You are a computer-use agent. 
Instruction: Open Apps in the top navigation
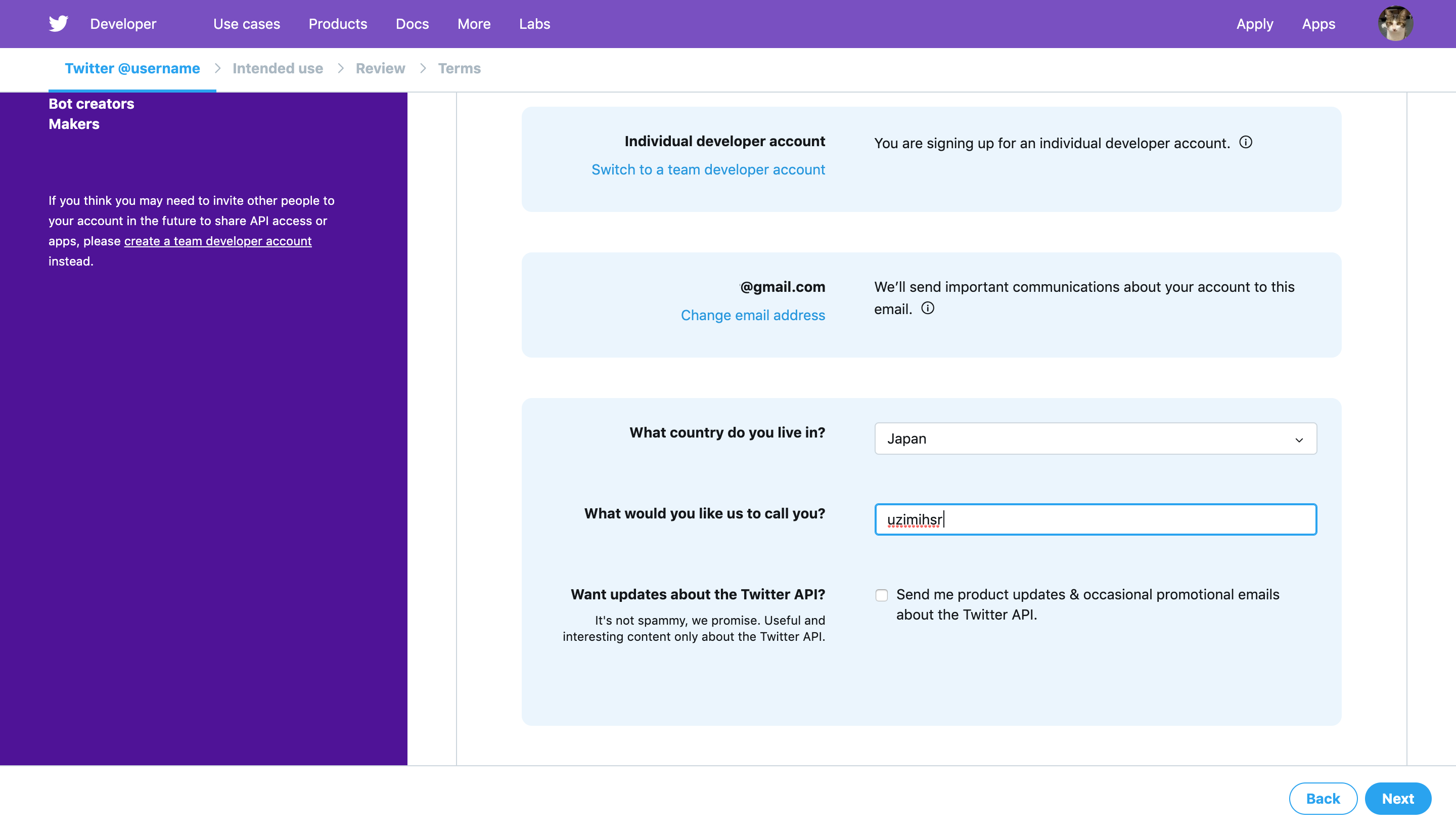(1318, 24)
